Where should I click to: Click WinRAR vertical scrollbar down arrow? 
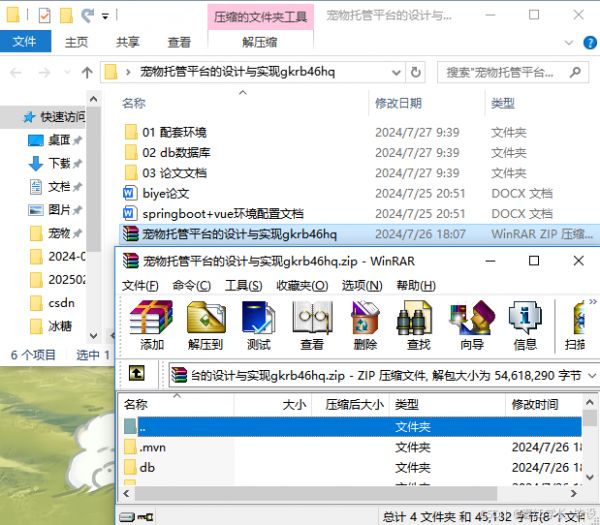[x=590, y=477]
